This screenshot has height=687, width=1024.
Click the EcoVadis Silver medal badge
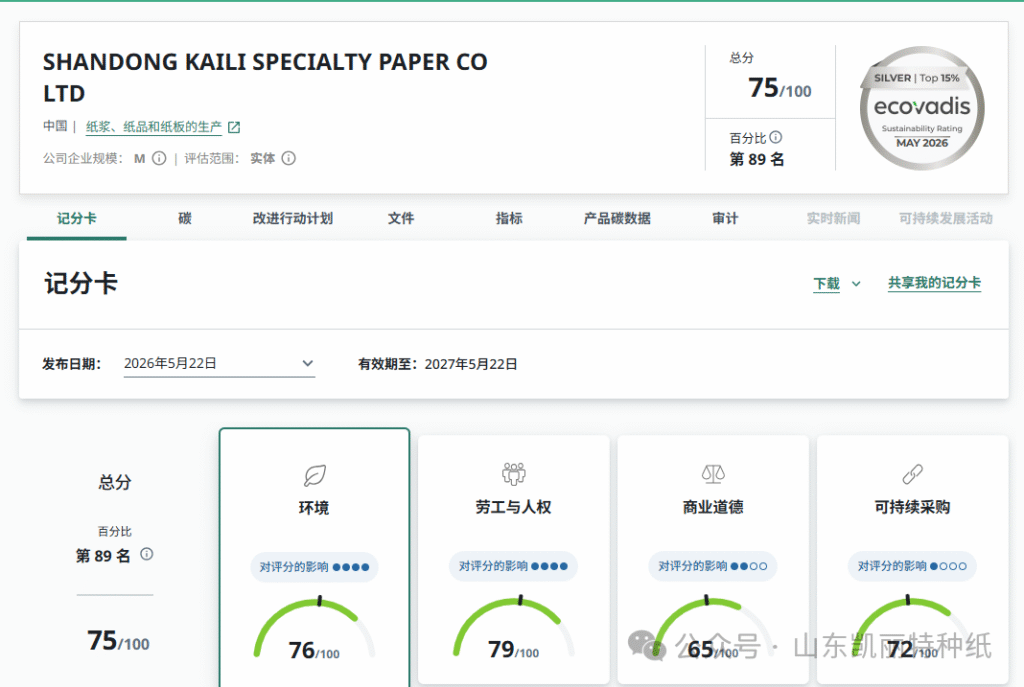pyautogui.click(x=921, y=108)
